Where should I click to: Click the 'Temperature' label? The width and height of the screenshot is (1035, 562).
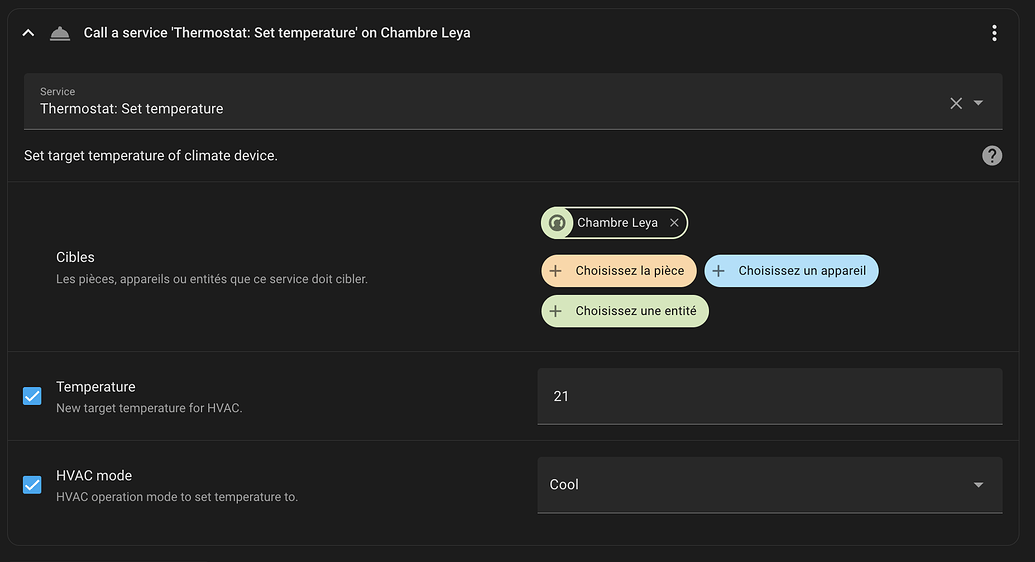pyautogui.click(x=96, y=387)
